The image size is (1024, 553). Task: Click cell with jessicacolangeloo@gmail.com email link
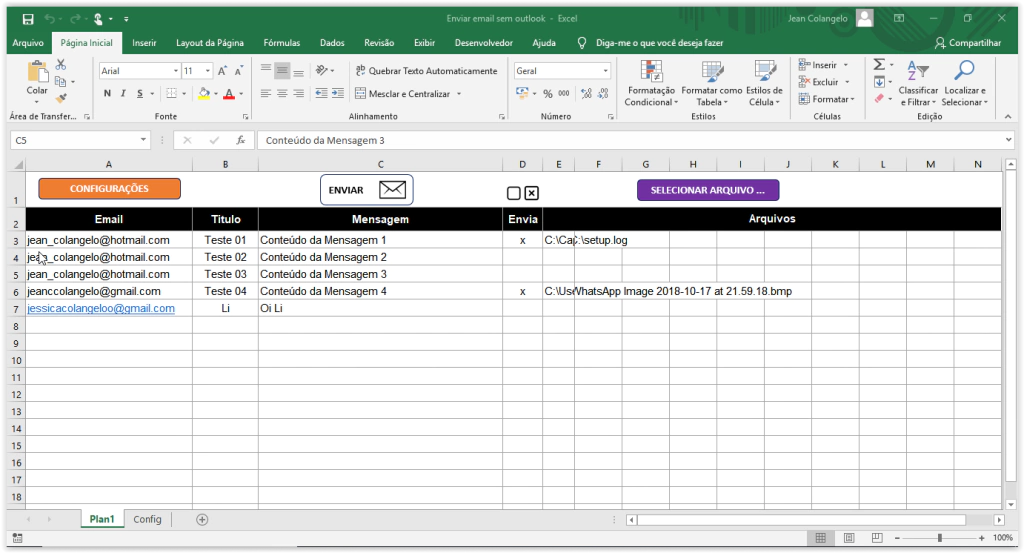point(101,309)
